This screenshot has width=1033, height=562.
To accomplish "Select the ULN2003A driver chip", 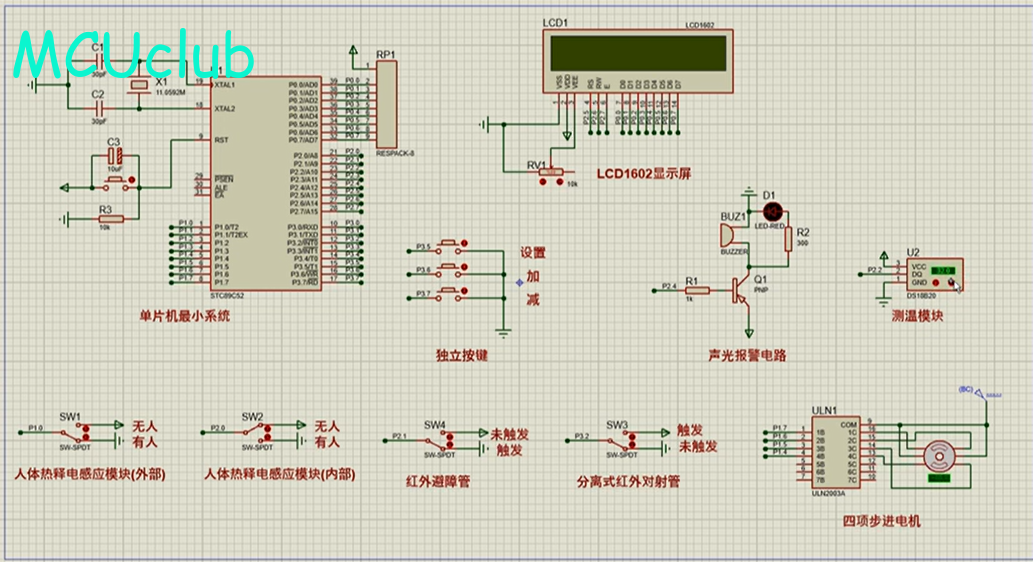I will pos(835,455).
